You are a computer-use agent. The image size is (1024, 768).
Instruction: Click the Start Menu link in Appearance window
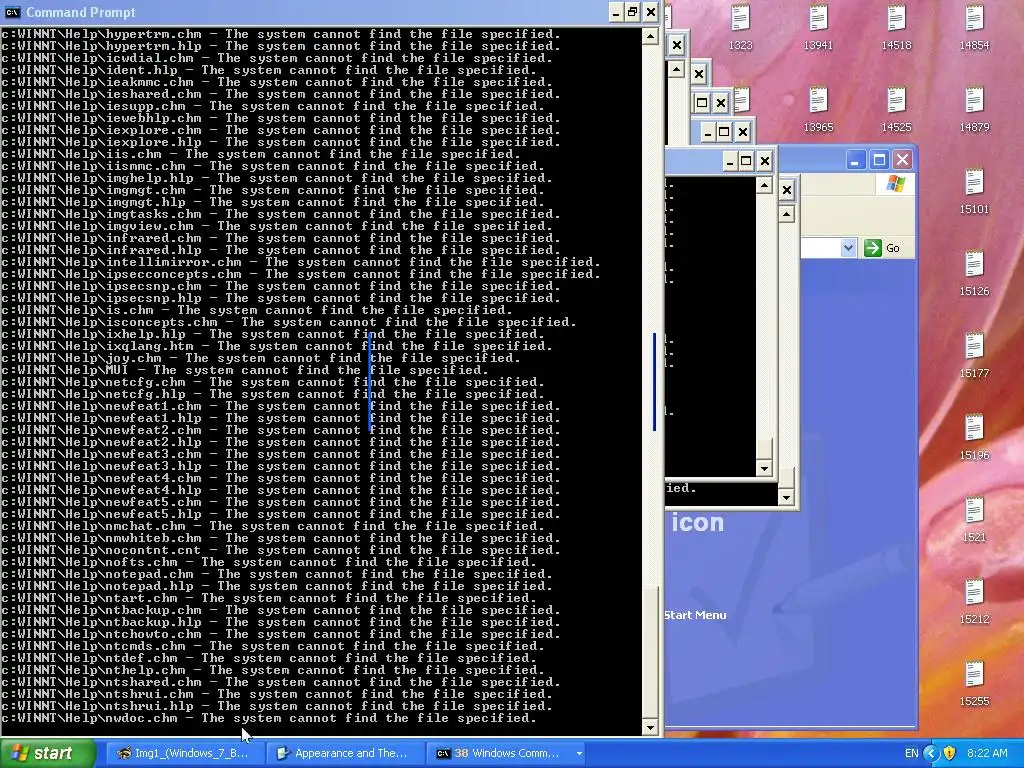pos(696,615)
